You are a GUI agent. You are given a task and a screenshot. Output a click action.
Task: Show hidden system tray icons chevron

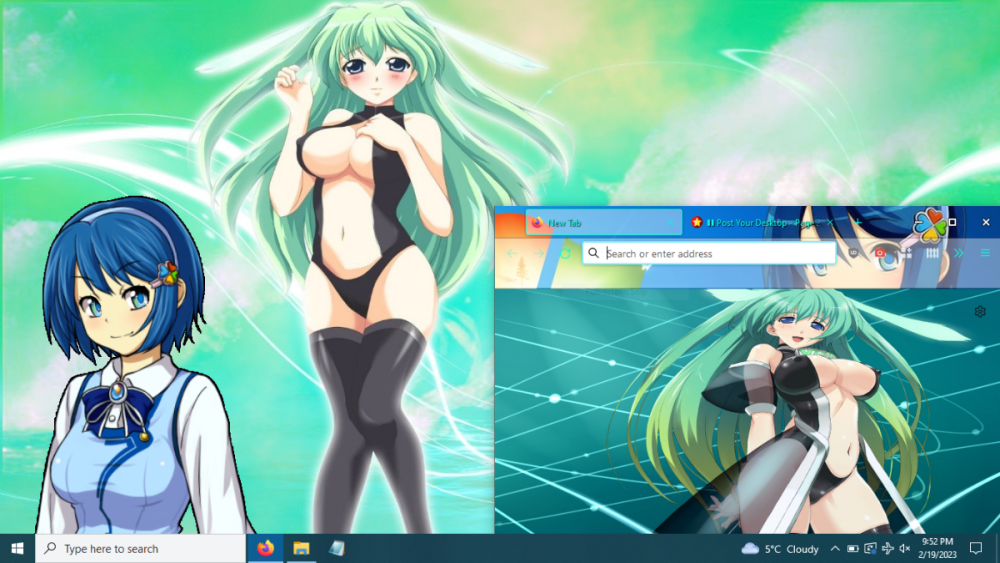[x=835, y=549]
